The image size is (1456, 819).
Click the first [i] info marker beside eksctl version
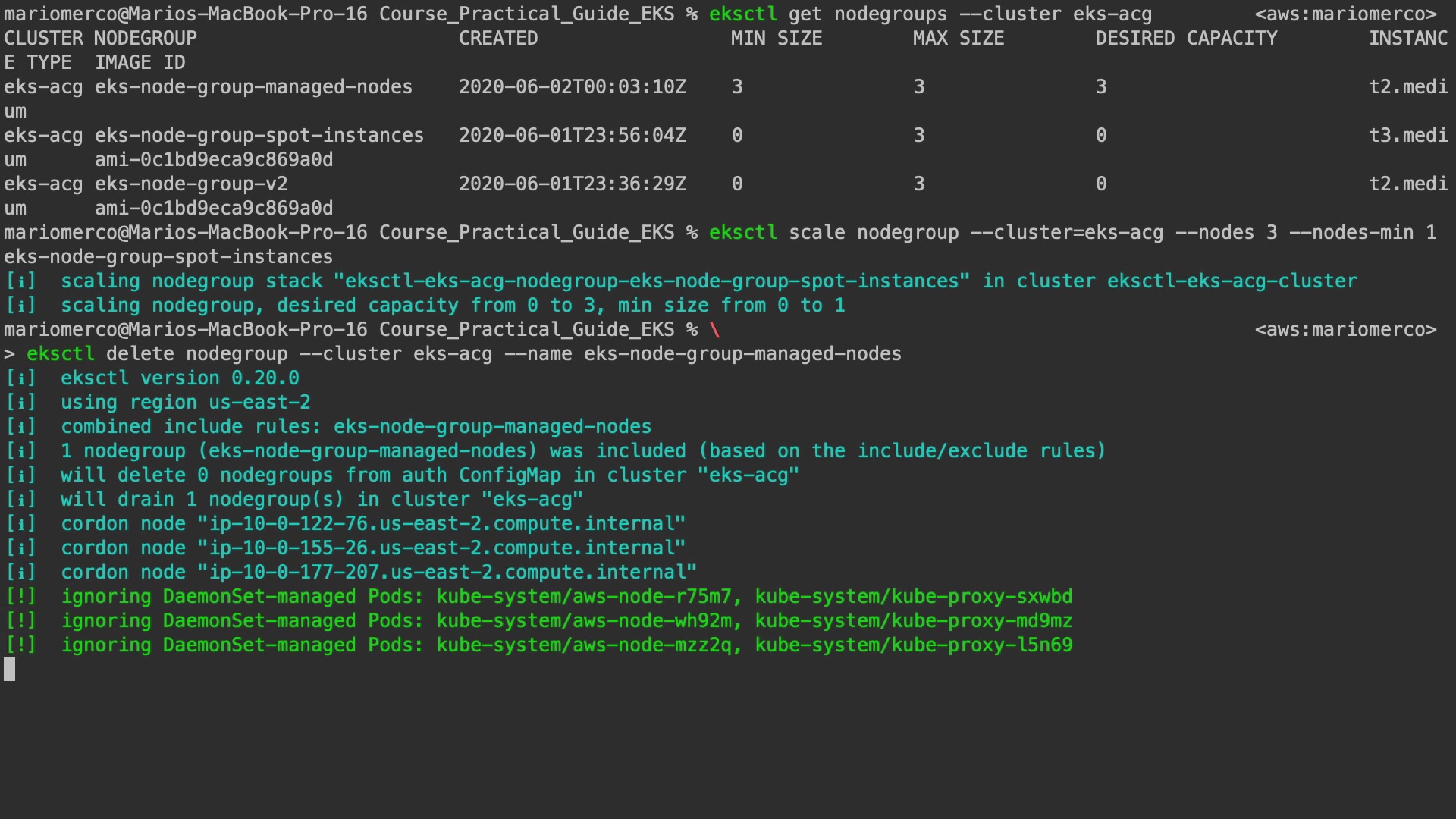click(x=20, y=378)
